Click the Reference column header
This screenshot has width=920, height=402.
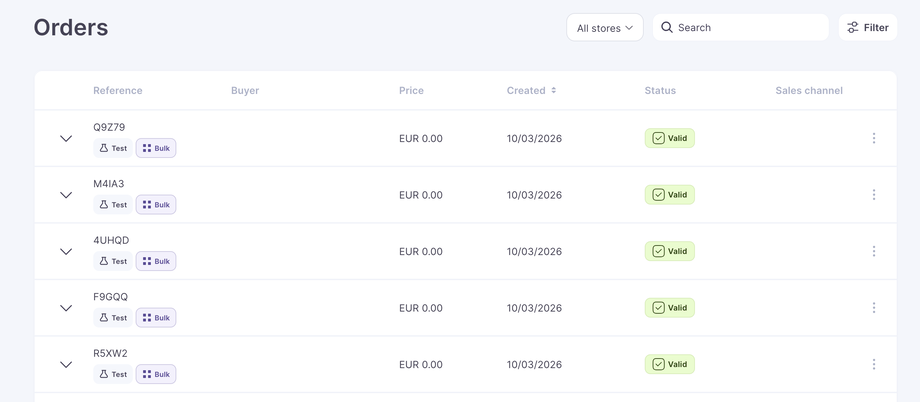[118, 90]
